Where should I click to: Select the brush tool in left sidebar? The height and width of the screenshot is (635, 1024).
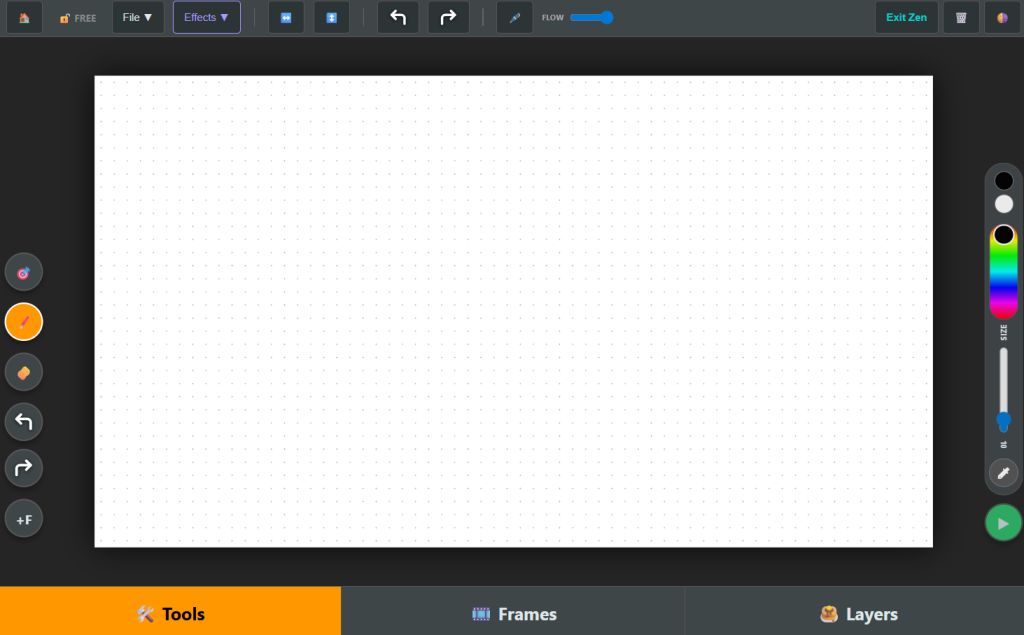point(24,322)
